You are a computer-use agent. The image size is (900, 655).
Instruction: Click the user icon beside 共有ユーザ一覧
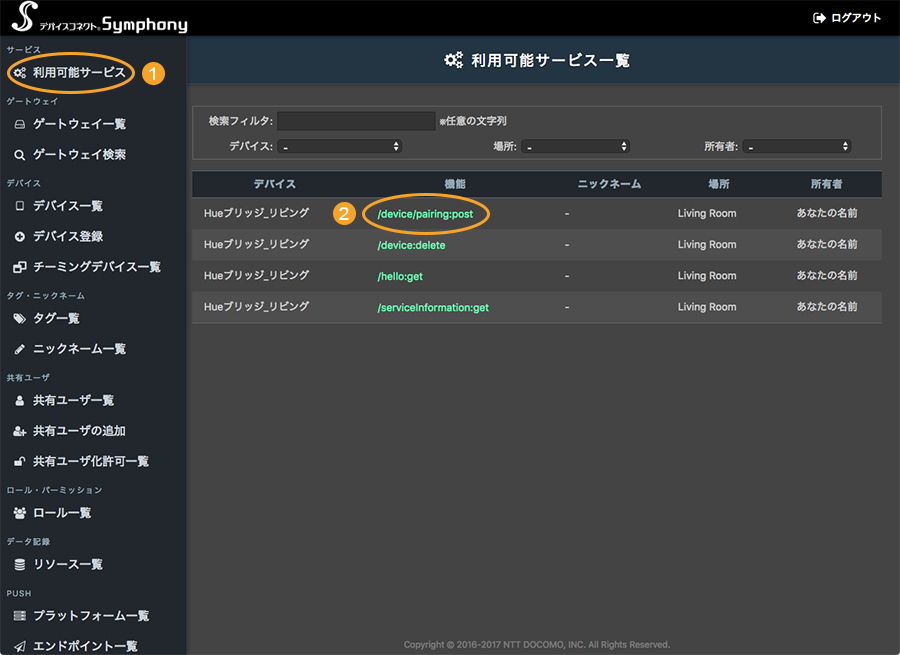[x=20, y=401]
